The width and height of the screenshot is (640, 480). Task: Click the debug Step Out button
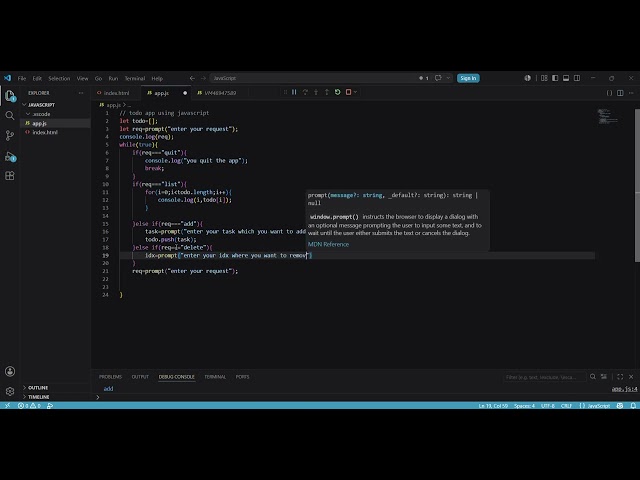pos(327,92)
